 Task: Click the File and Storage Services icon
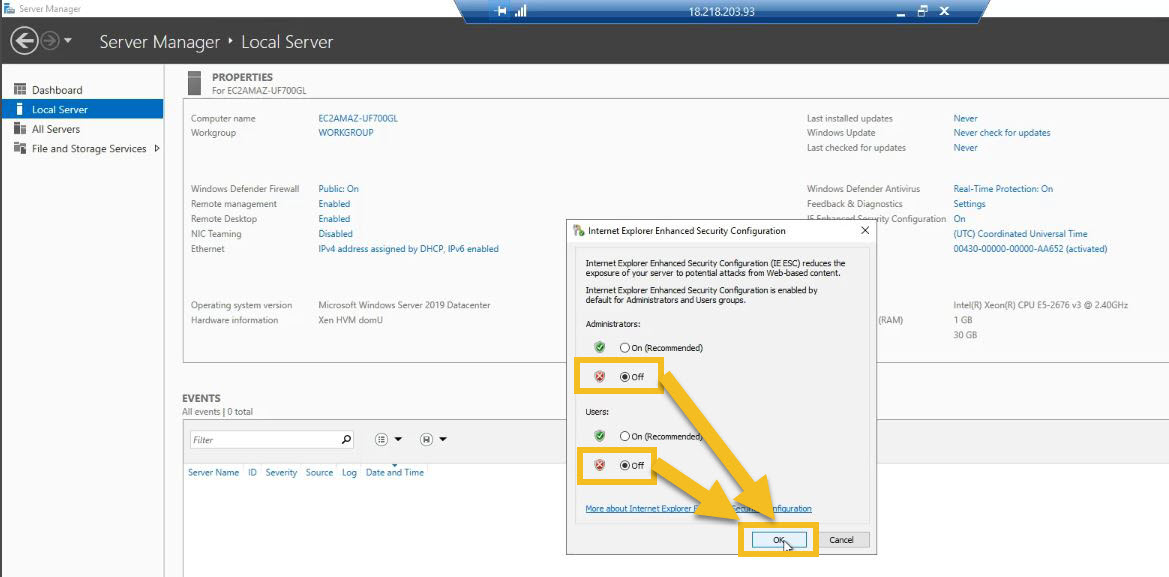20,148
